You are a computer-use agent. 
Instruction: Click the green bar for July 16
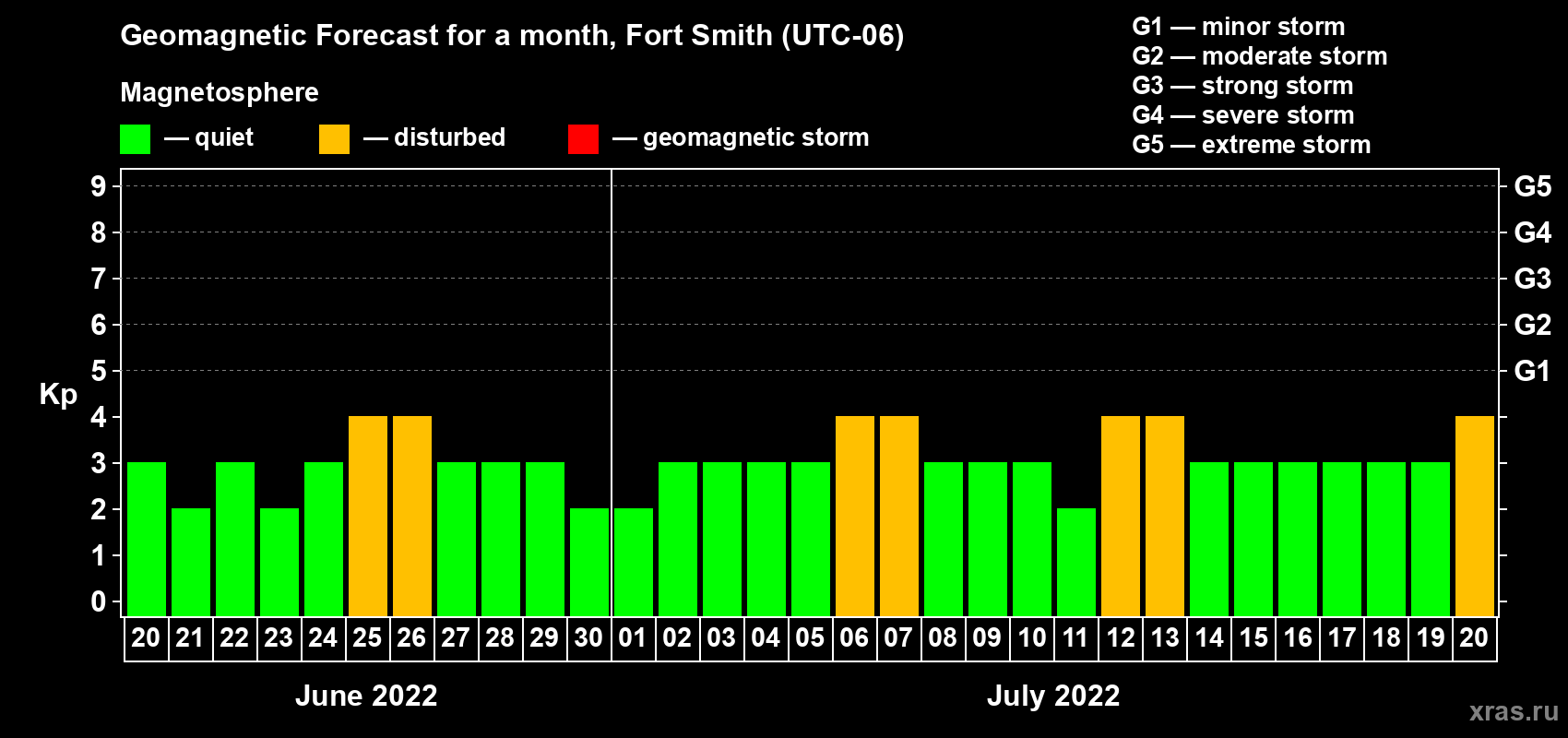1298,540
